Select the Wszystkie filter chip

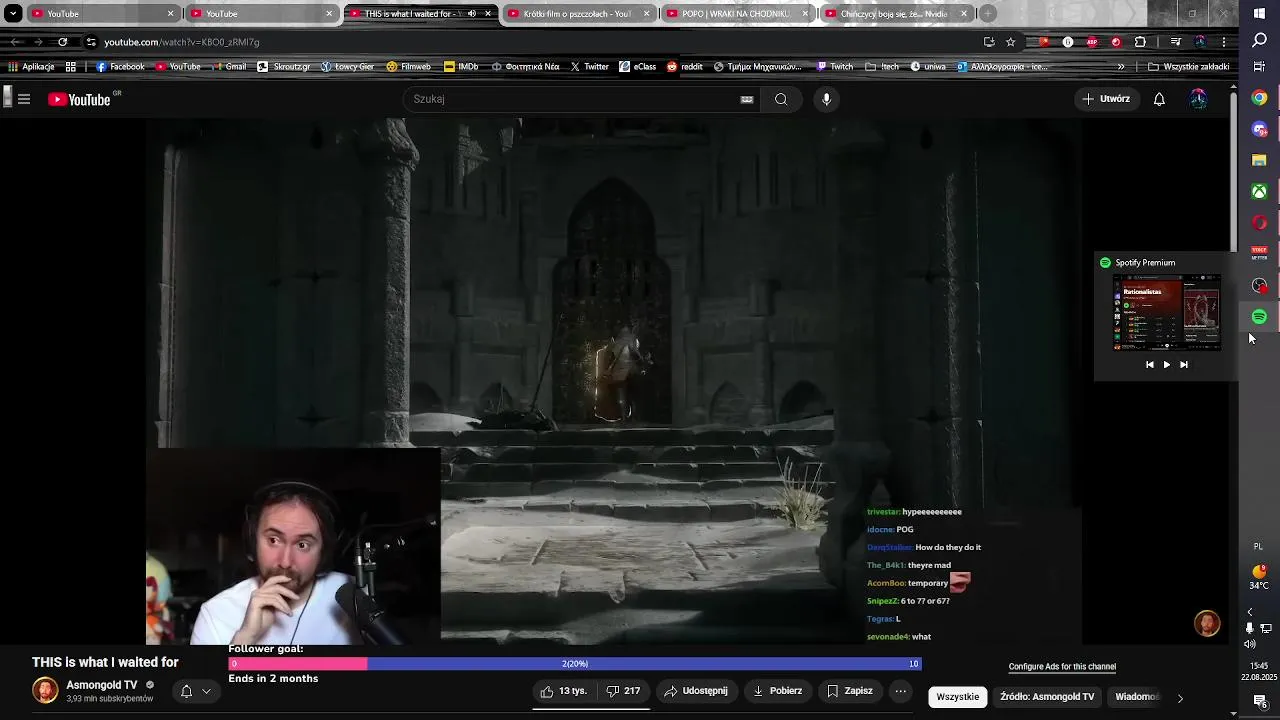click(x=958, y=697)
